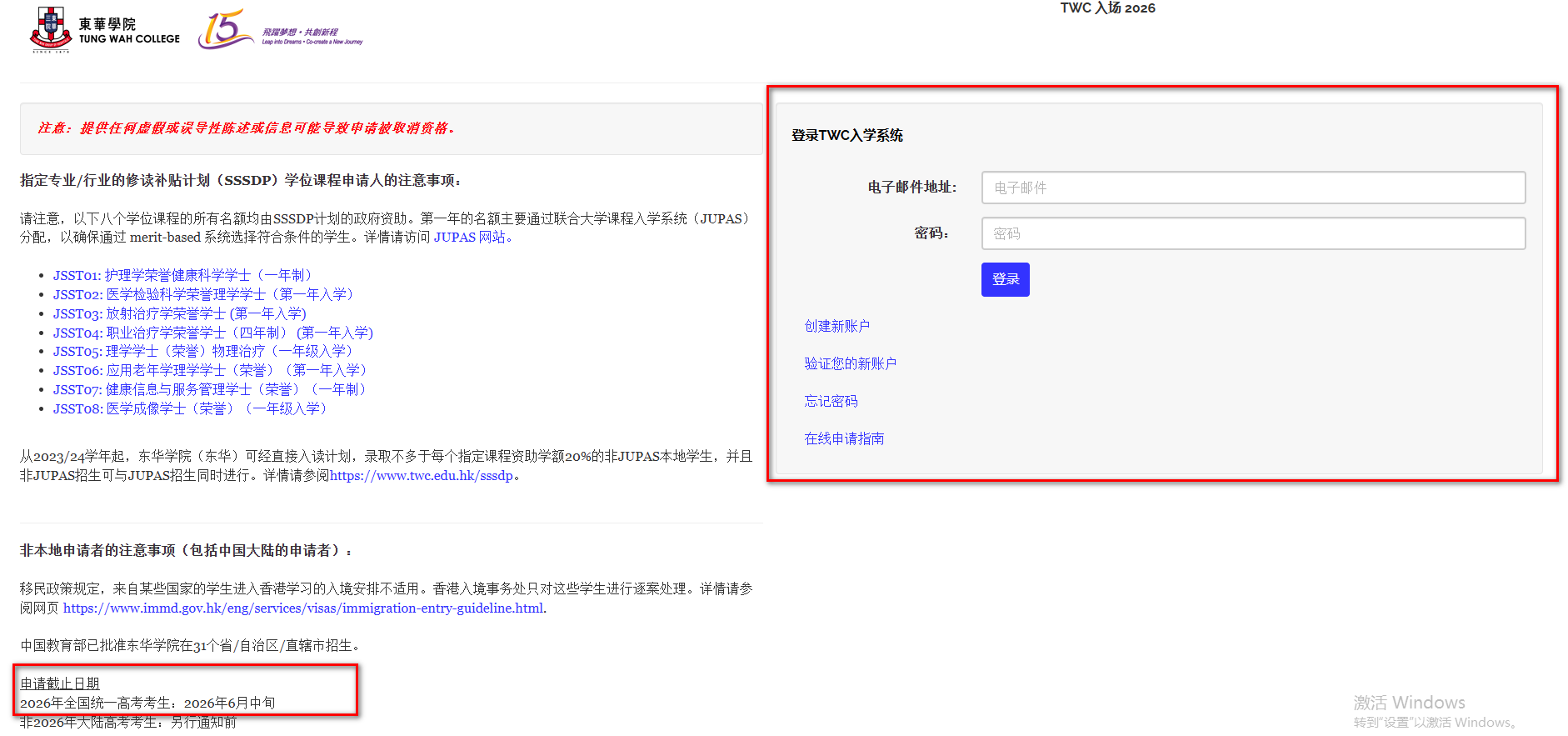Open the JSST02 medical laboratory science link

click(x=206, y=294)
